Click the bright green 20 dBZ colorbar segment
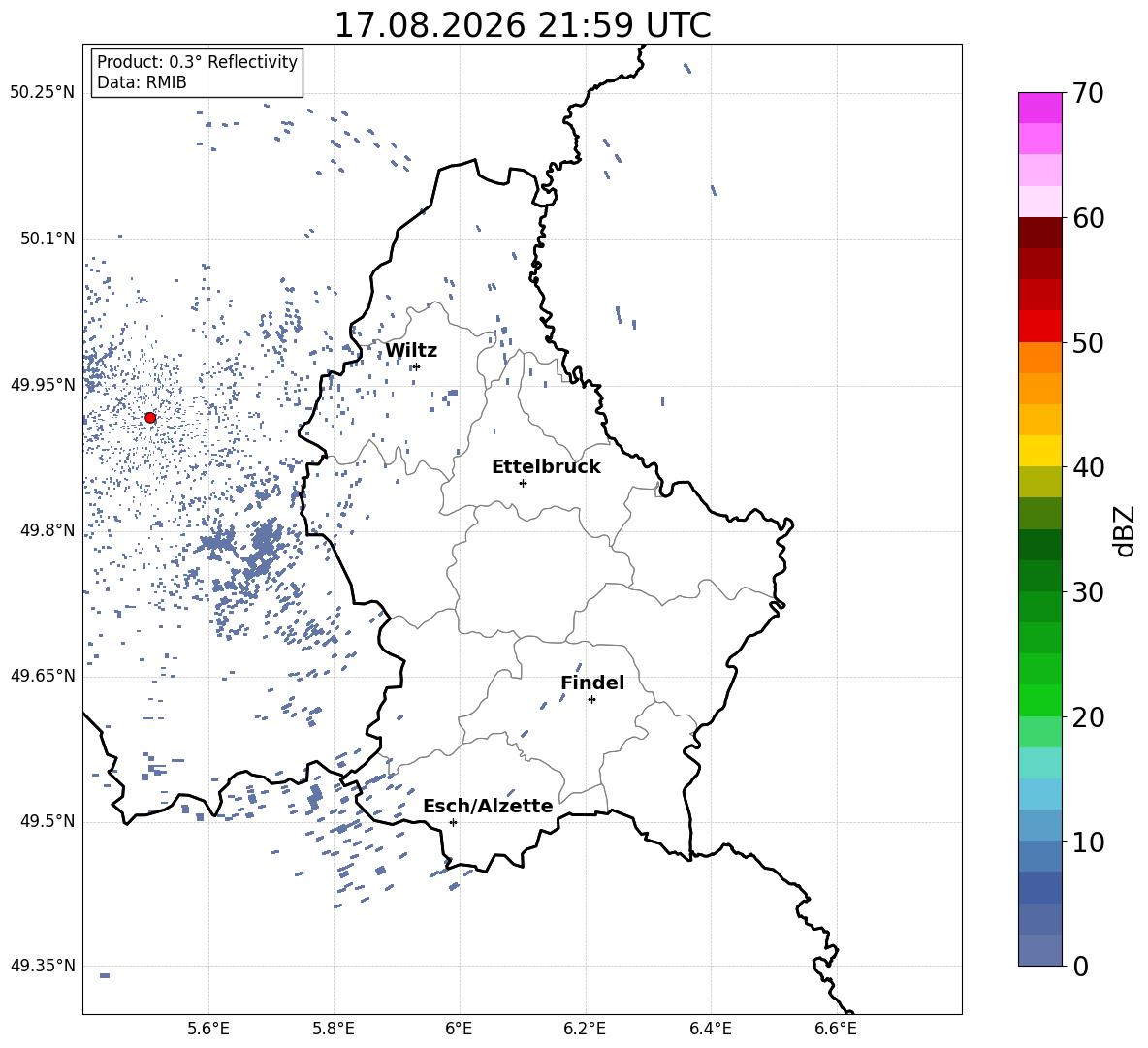This screenshot has width=1148, height=1048. tap(1039, 700)
